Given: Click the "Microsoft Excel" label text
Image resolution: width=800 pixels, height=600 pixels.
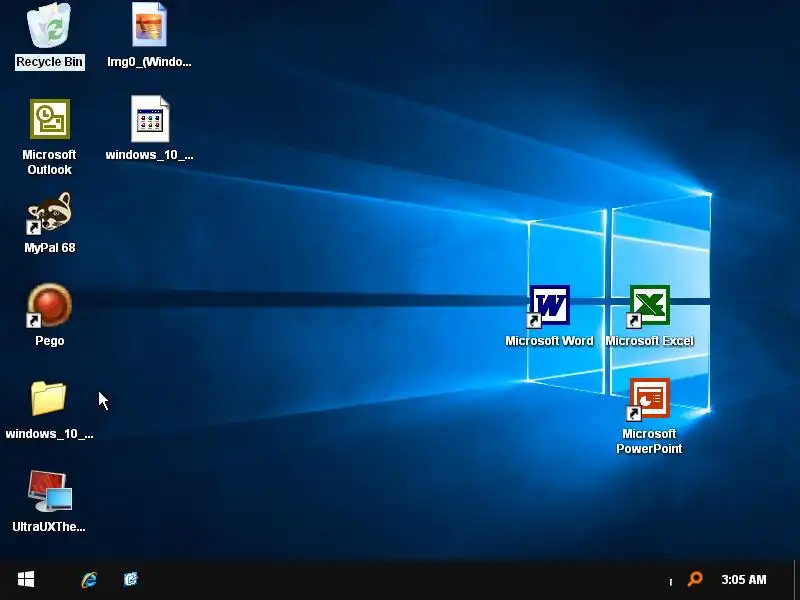Looking at the screenshot, I should (x=649, y=341).
